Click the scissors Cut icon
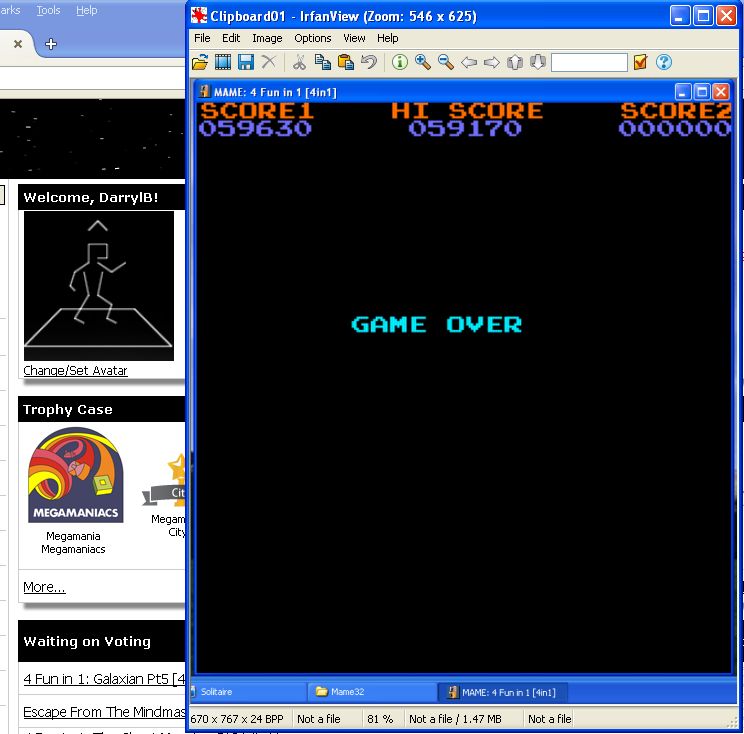Viewport: 744px width, 734px height. point(299,62)
